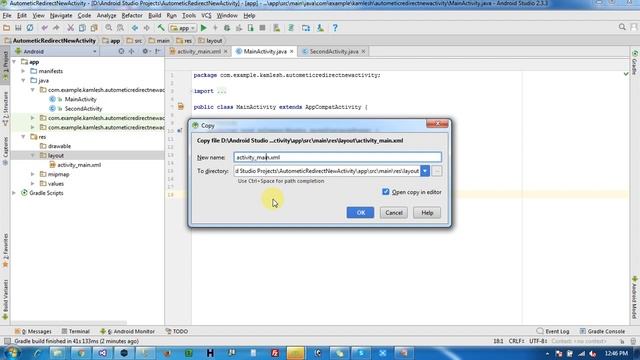640x360 pixels.
Task: Expand the manifests folder
Action: click(23, 71)
